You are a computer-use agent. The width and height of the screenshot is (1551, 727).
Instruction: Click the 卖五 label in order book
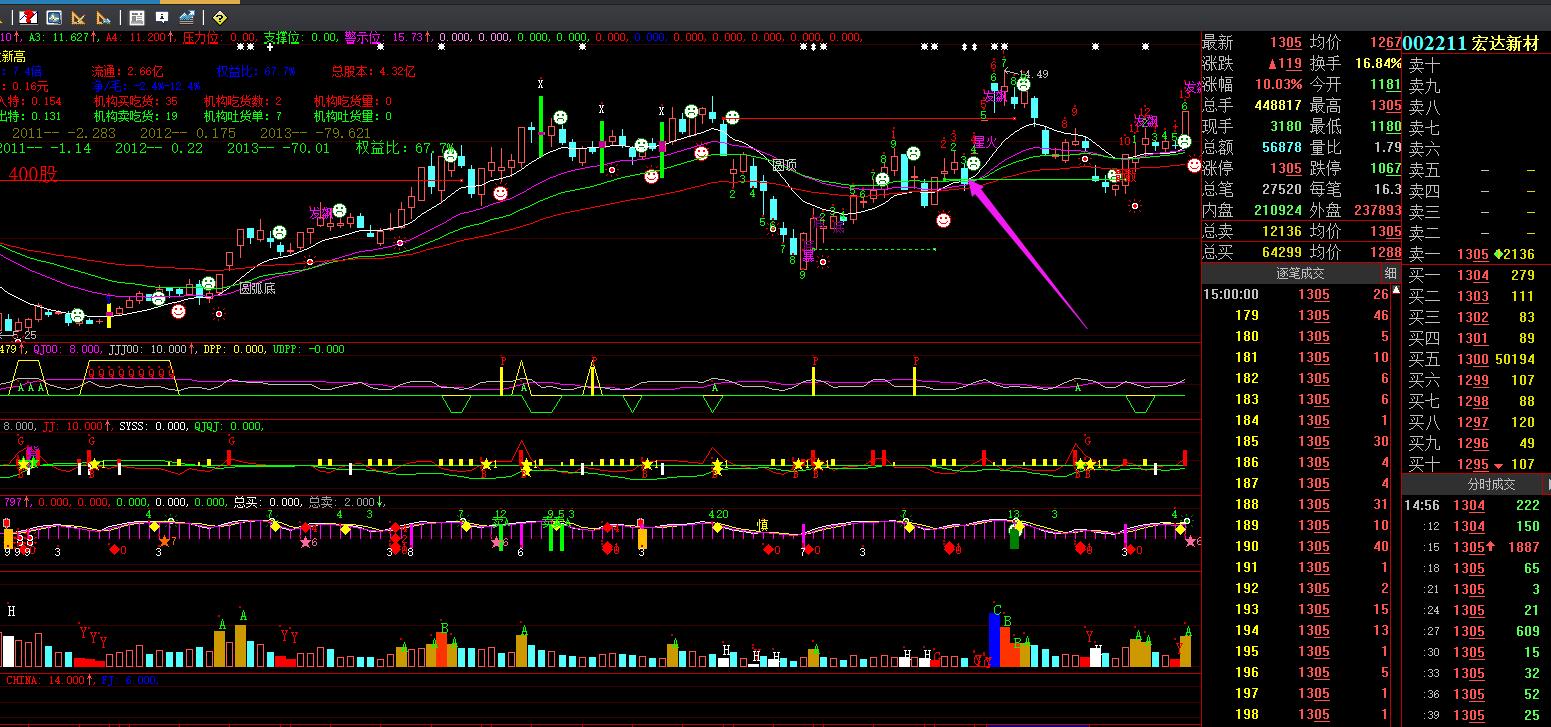(x=1424, y=170)
